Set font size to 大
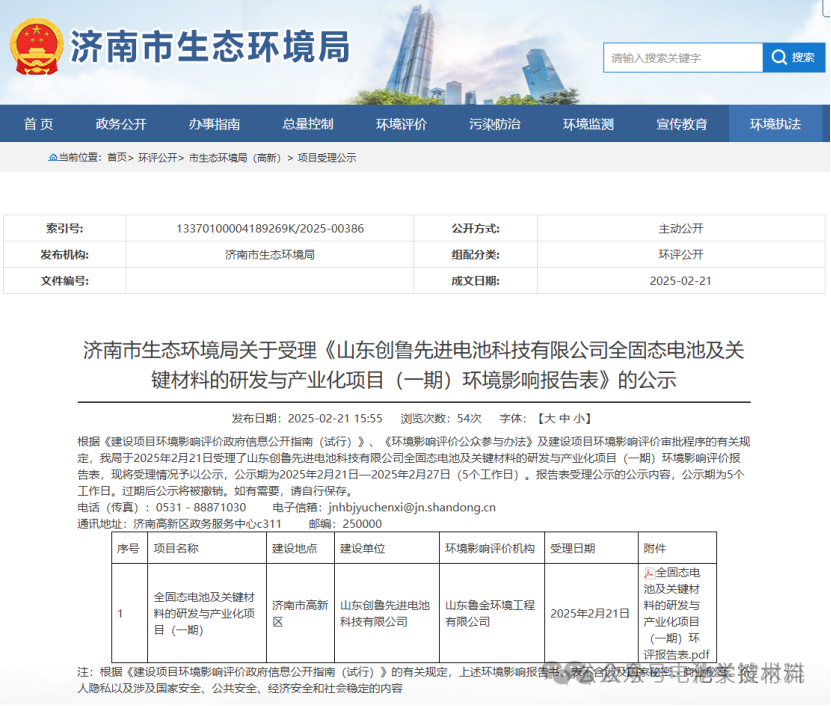831x706 pixels. (550, 418)
